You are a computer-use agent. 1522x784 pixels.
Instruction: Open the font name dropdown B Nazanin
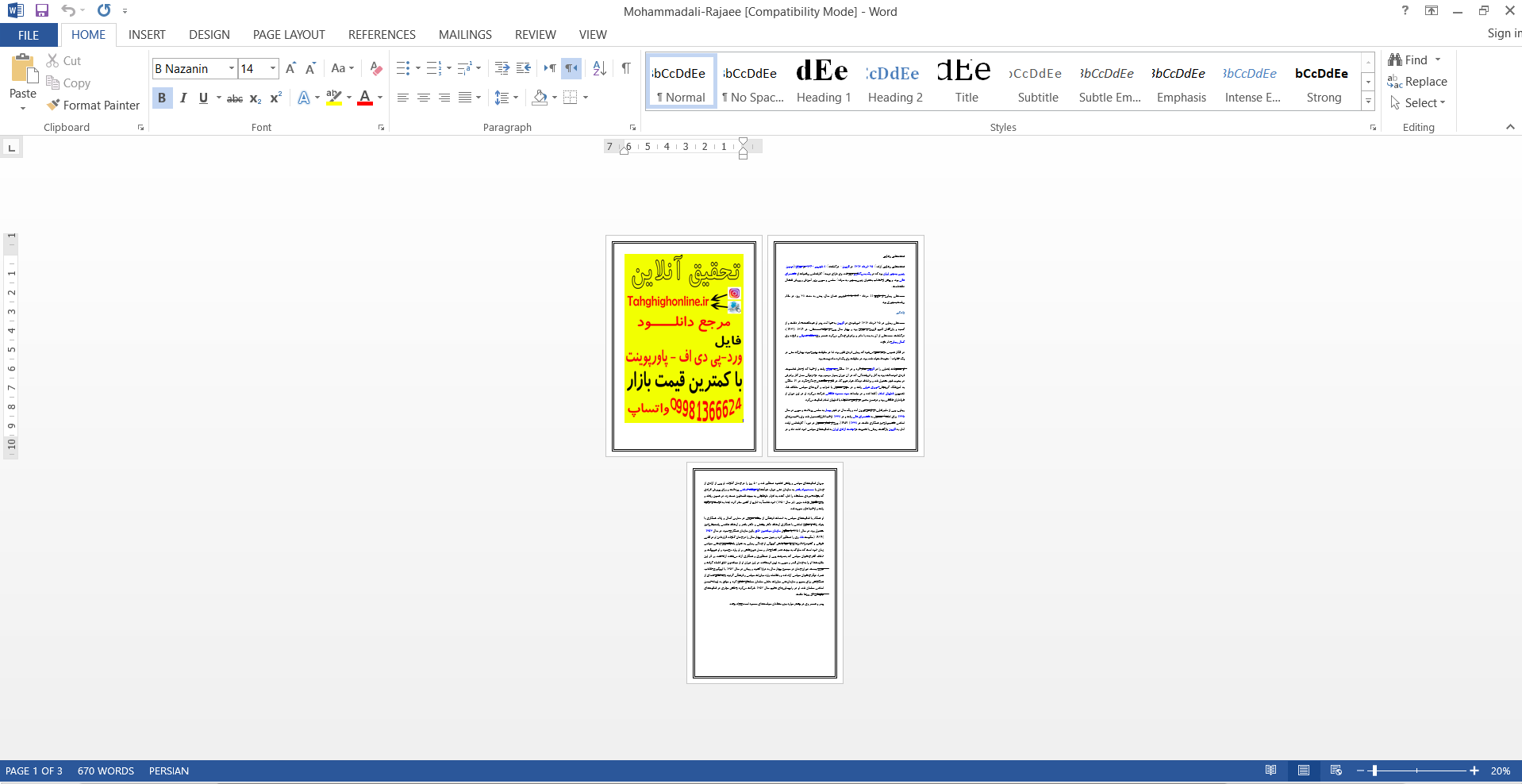tap(232, 68)
